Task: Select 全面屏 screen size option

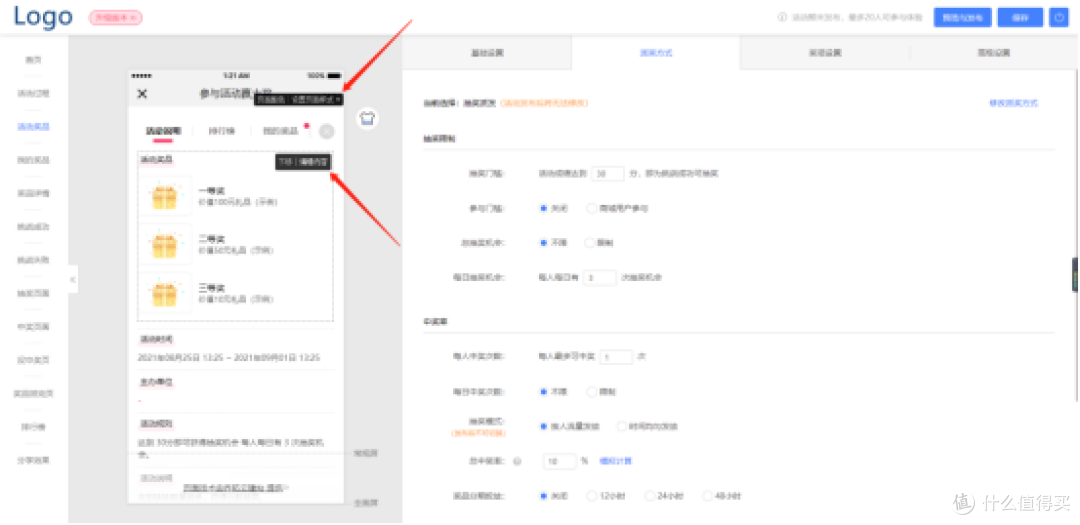Action: click(x=366, y=502)
